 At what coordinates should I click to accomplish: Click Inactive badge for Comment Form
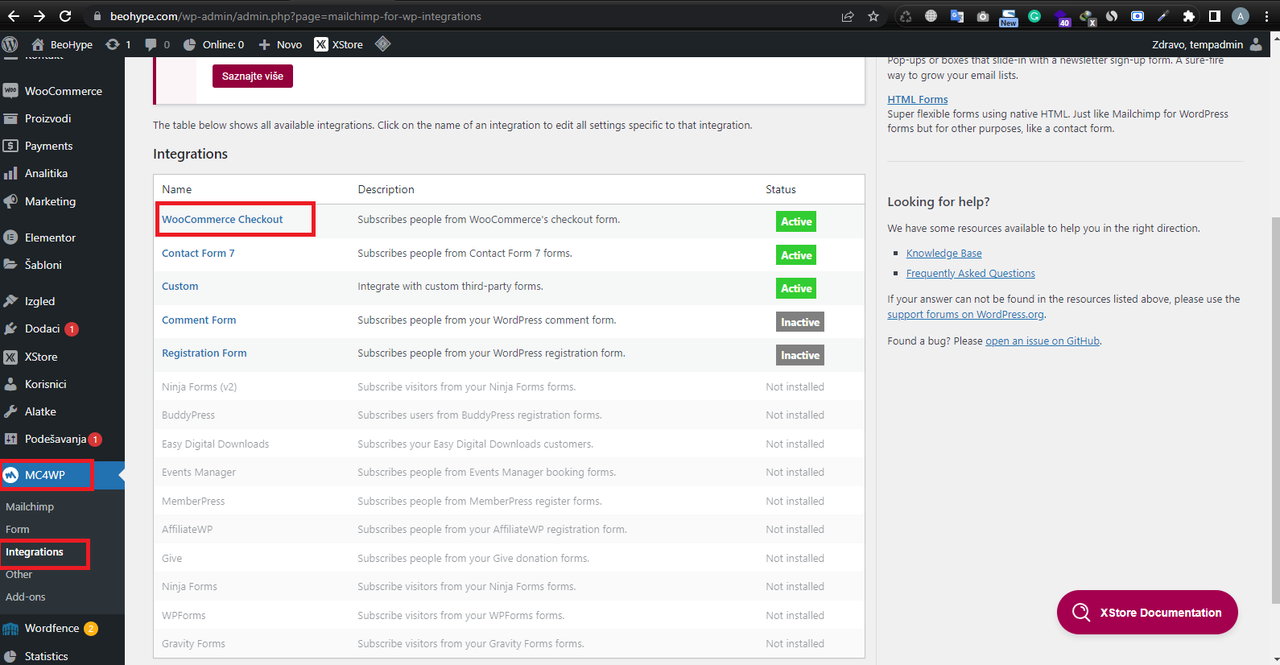800,322
